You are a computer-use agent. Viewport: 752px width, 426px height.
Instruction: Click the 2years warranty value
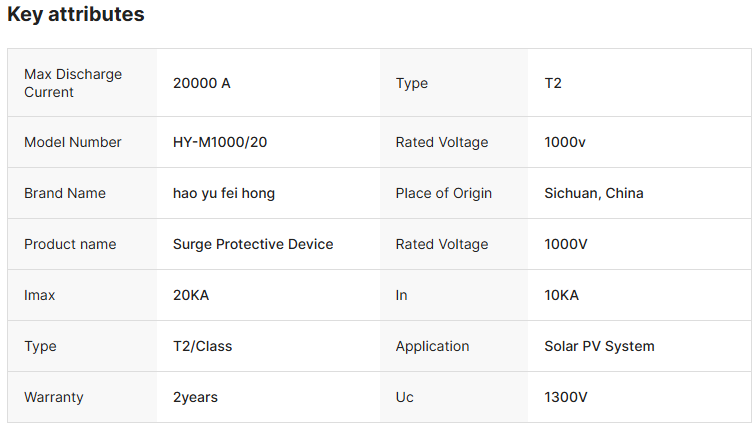click(195, 397)
